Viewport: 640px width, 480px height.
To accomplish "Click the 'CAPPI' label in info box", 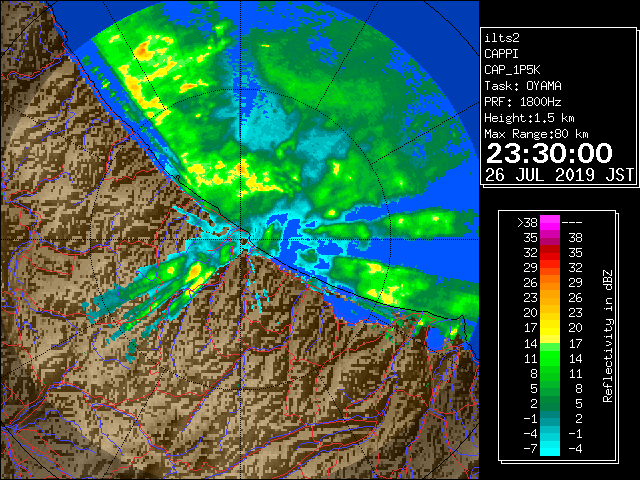I will click(501, 54).
